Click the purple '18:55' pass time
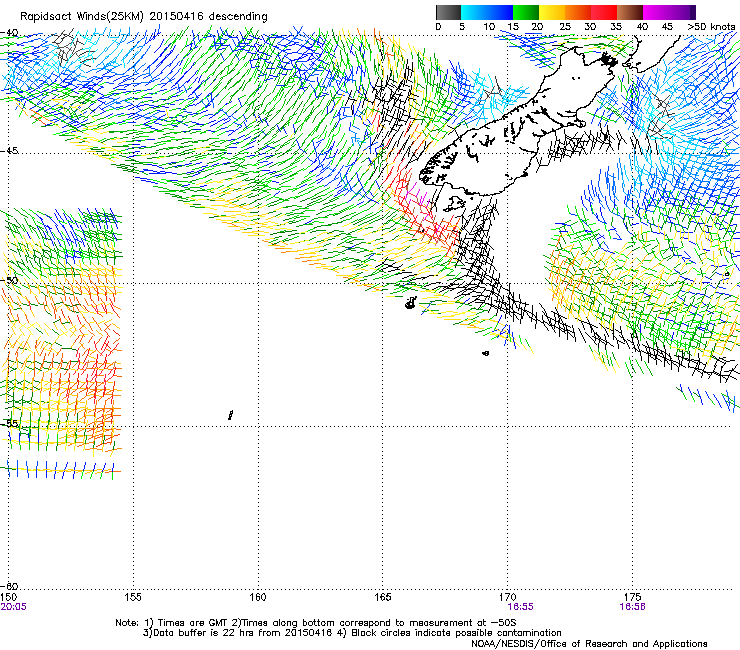Viewport: 740px width, 650px height. pos(520,607)
